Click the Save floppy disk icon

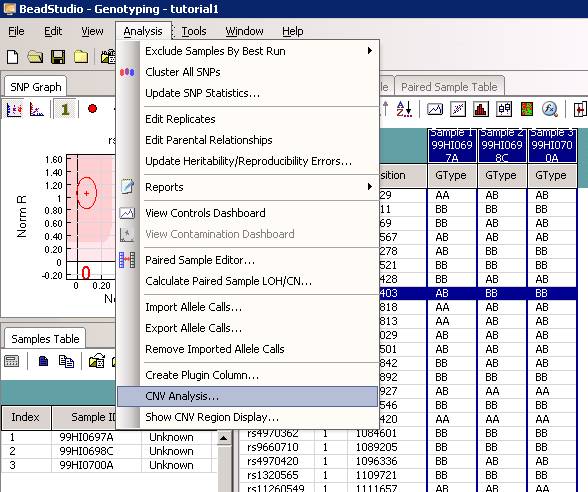pyautogui.click(x=58, y=57)
